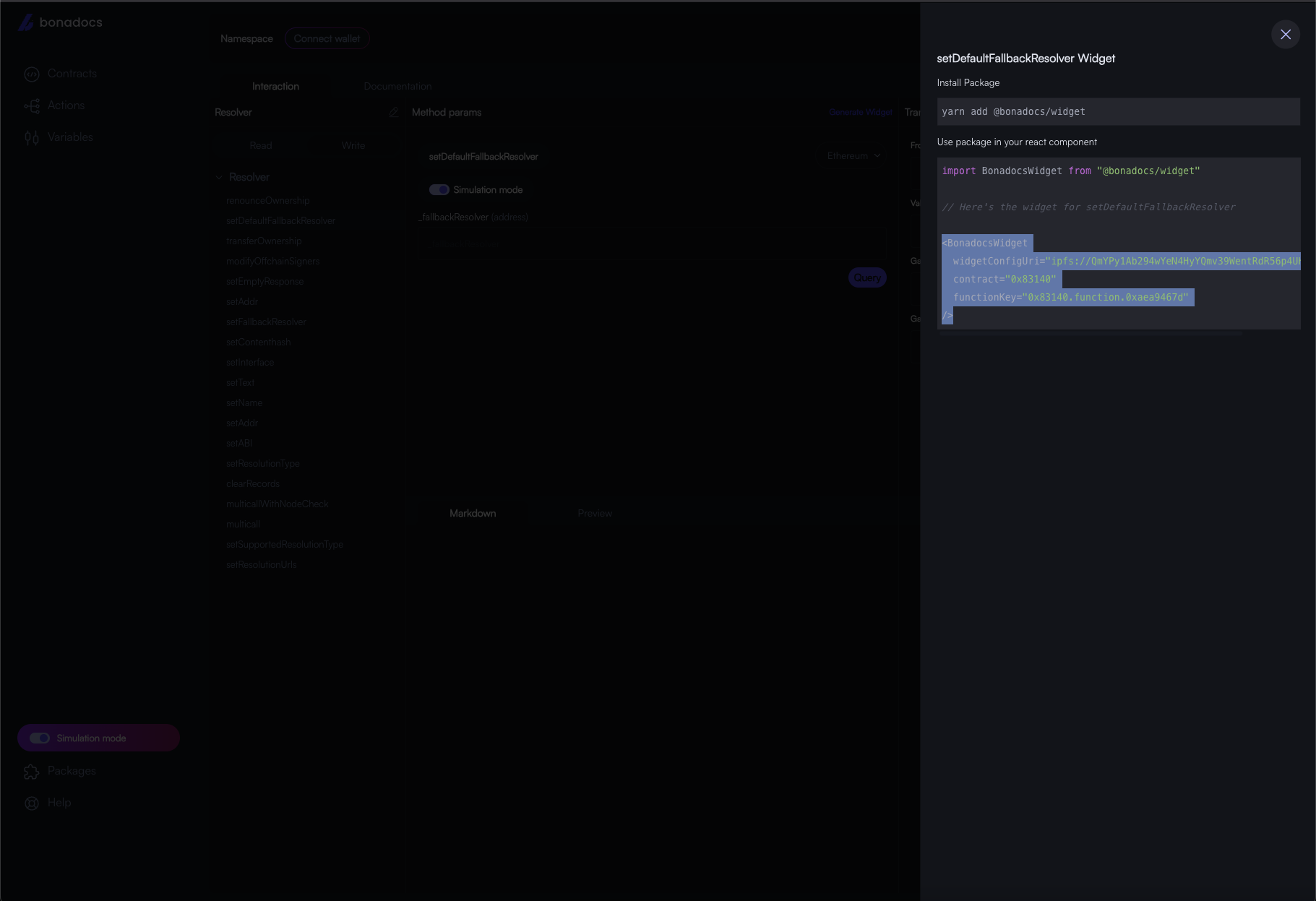Click the import BonadocsWidget code line
This screenshot has height=901, width=1316.
[x=1071, y=171]
